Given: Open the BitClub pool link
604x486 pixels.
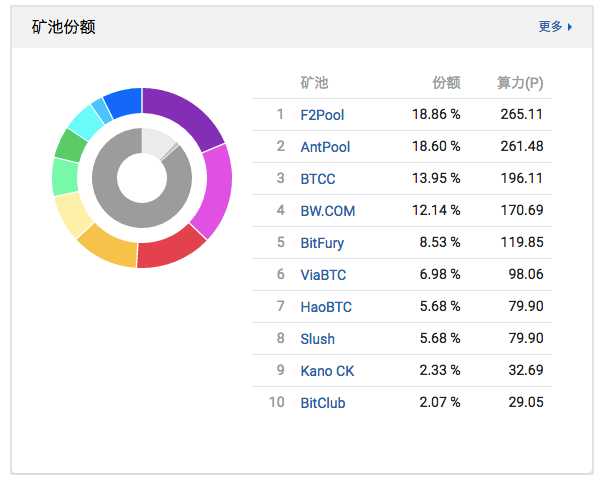Looking at the screenshot, I should 322,403.
